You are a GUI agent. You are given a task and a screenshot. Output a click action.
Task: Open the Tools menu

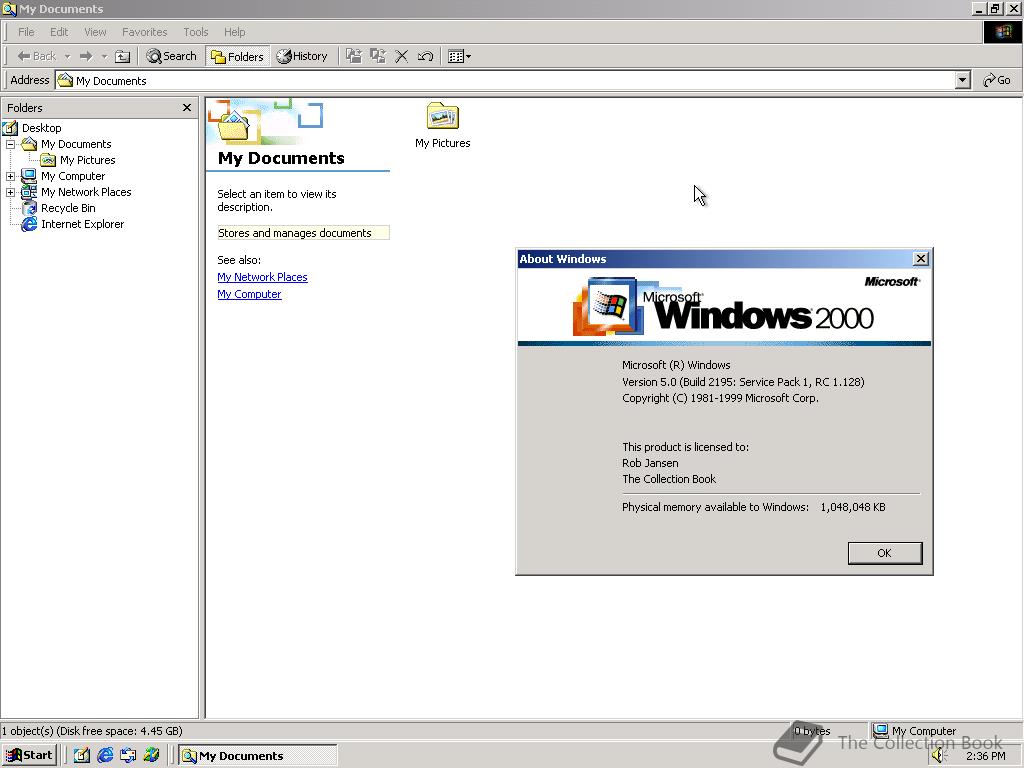click(x=195, y=32)
